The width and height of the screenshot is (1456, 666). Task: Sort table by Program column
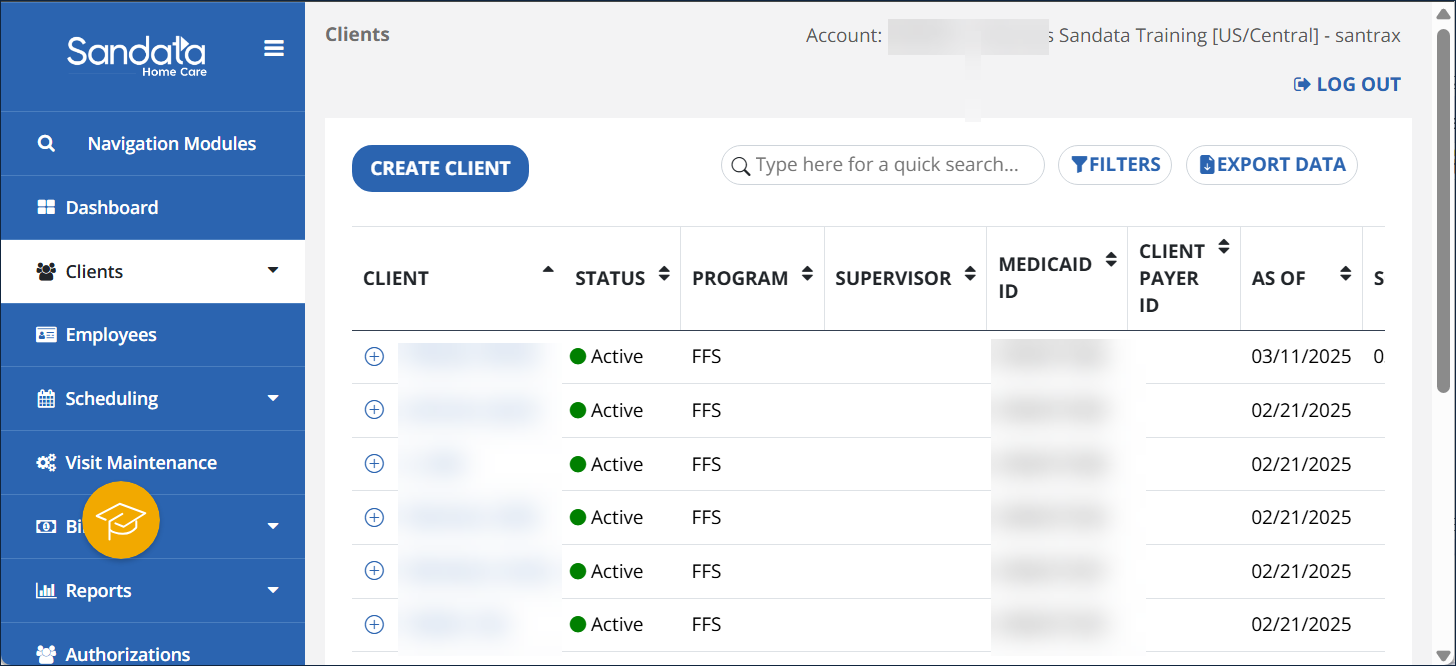807,275
